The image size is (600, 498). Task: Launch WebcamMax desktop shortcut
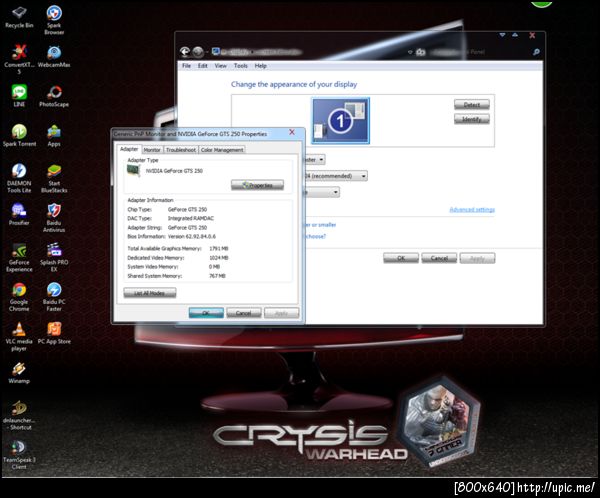(x=54, y=56)
